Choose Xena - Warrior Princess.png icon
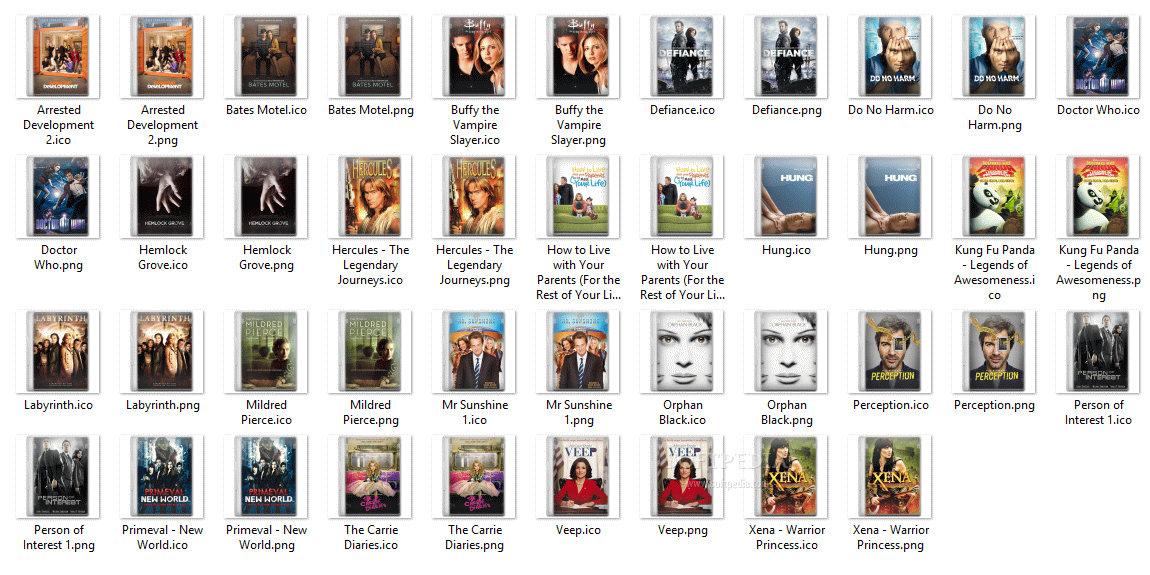This screenshot has height=575, width=1150. [891, 477]
